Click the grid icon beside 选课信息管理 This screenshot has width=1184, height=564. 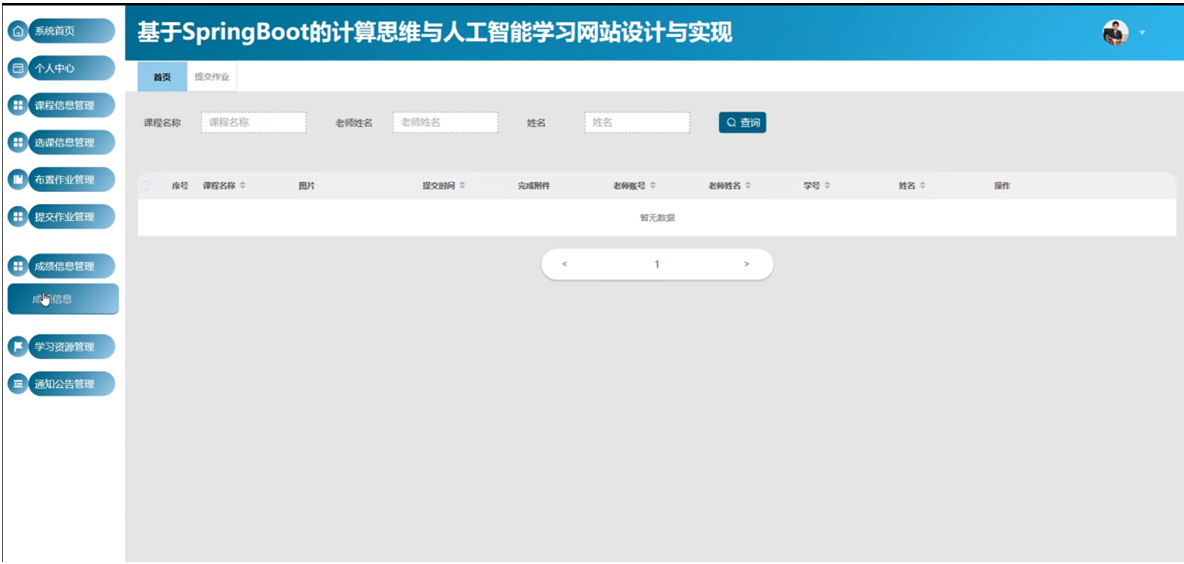click(x=18, y=142)
